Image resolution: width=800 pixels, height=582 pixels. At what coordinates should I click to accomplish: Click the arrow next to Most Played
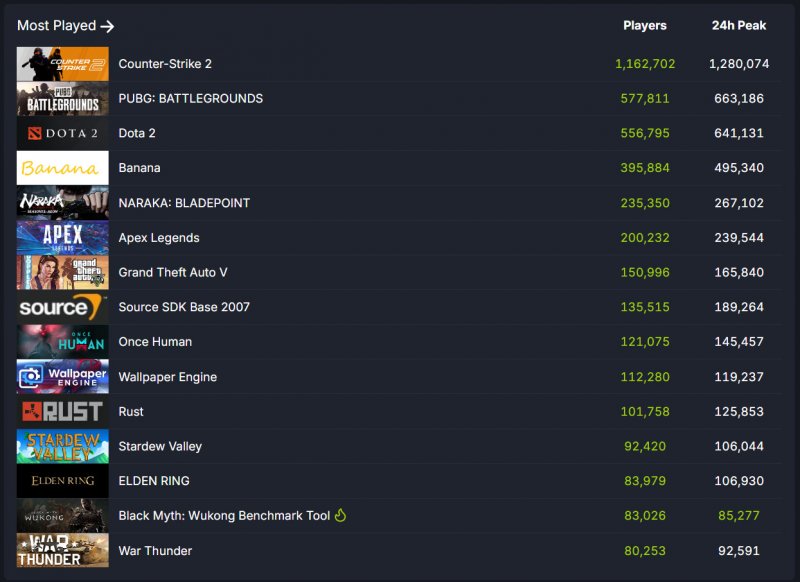[x=105, y=25]
